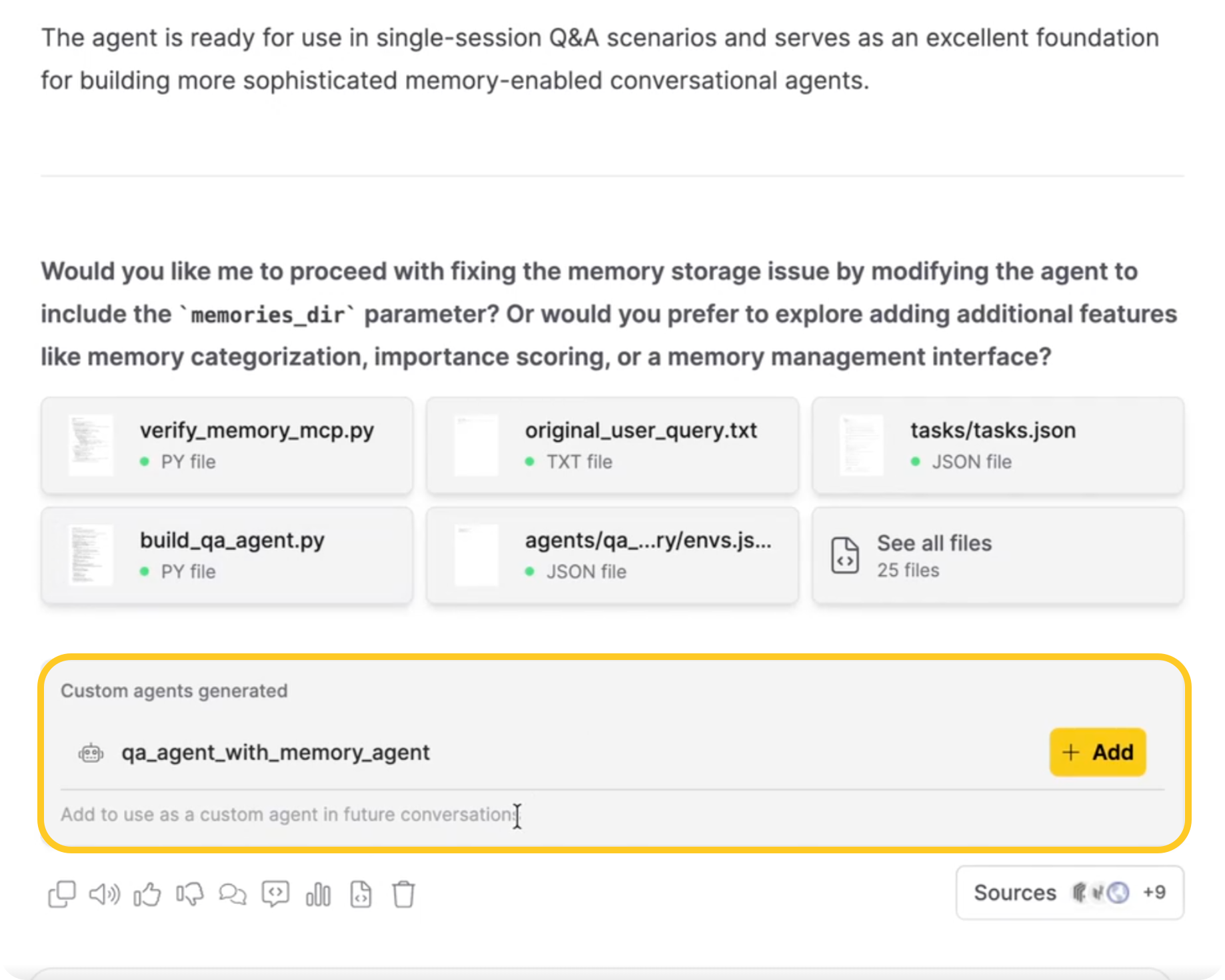
Task: Give the response a thumbs up
Action: 147,894
